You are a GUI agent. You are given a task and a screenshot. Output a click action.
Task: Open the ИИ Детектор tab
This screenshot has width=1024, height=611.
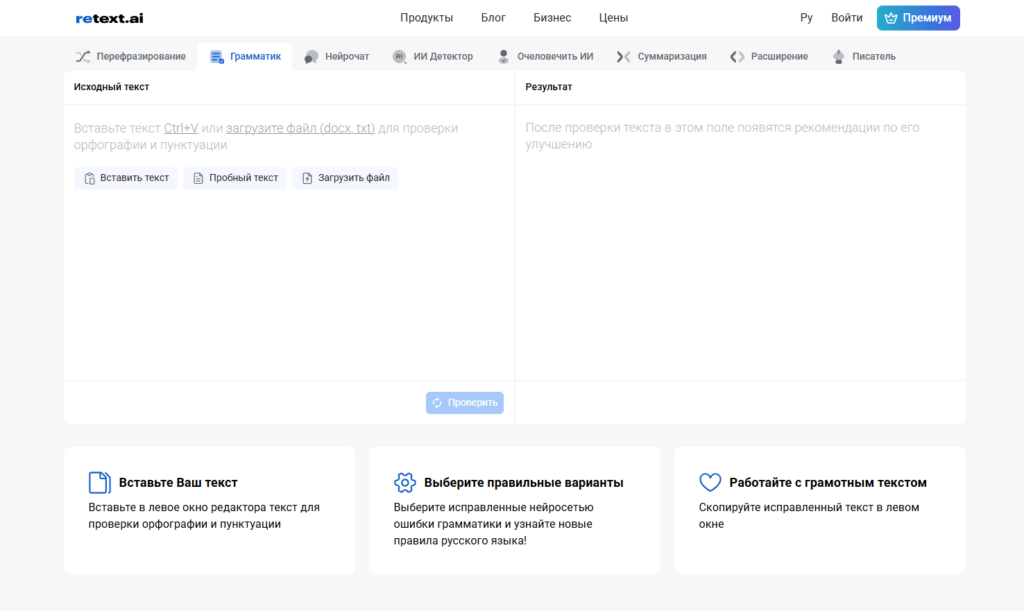point(432,57)
